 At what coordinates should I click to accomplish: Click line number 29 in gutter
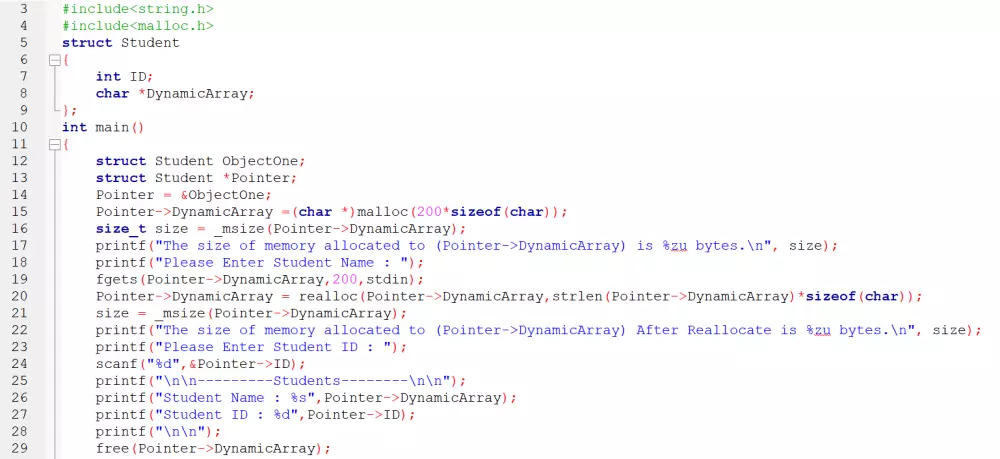[20, 448]
